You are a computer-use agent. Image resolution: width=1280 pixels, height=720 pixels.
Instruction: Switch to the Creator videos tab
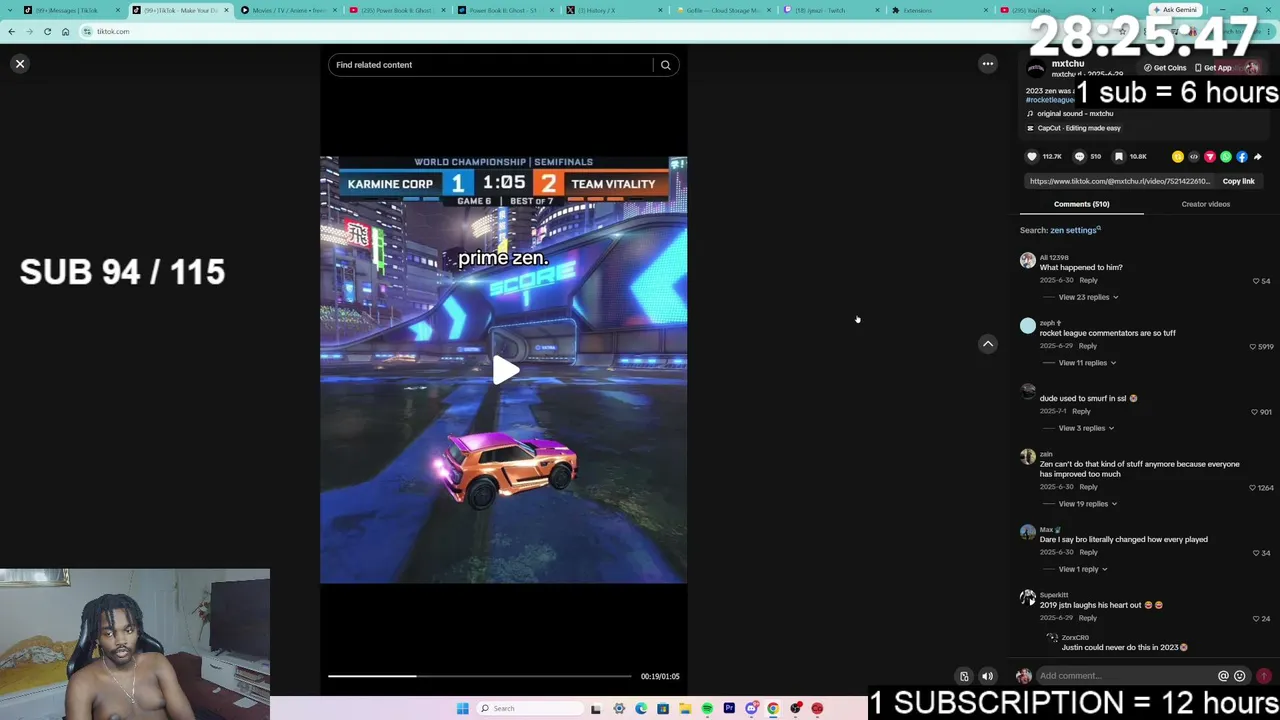[1206, 204]
